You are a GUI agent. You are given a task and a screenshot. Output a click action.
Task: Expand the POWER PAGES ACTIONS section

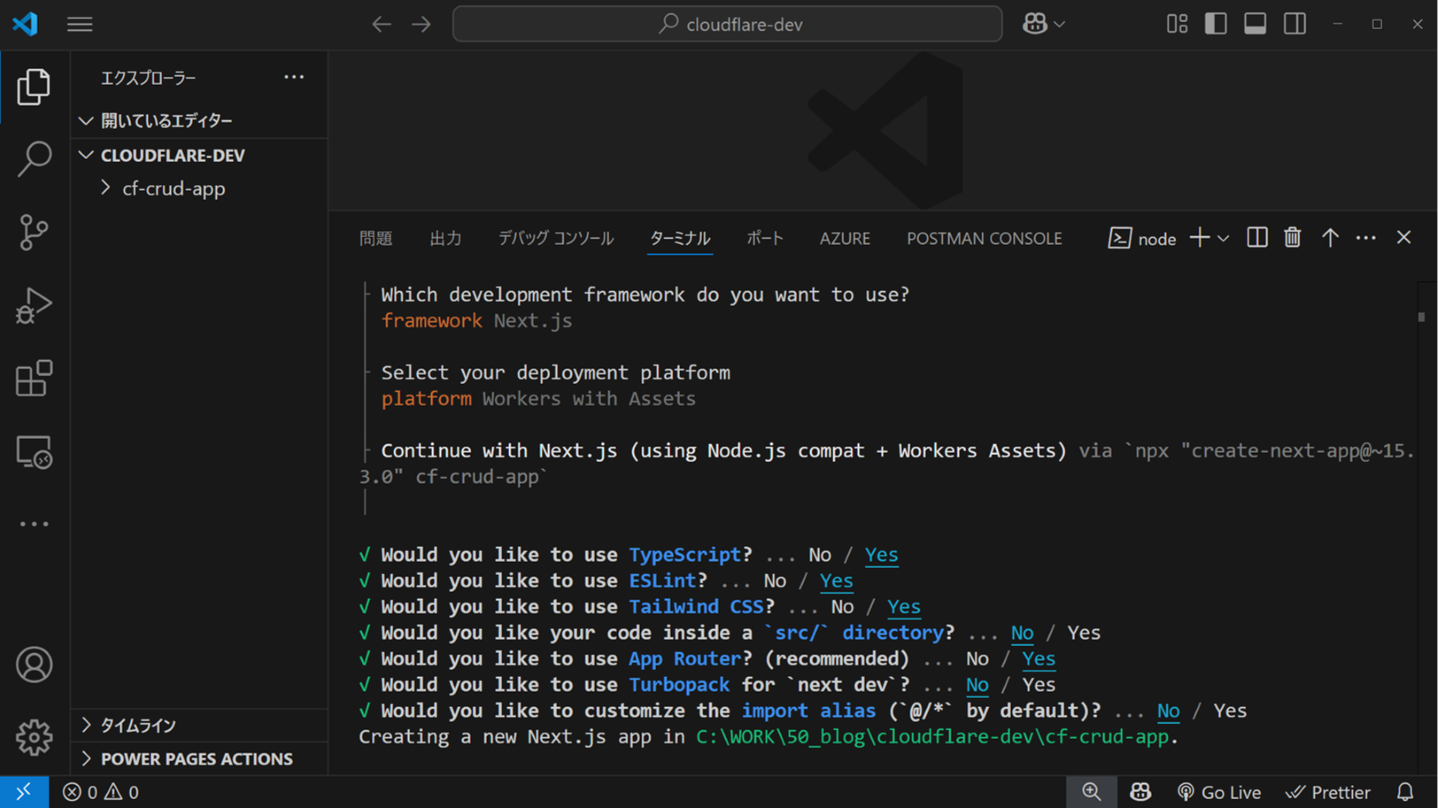pos(199,759)
